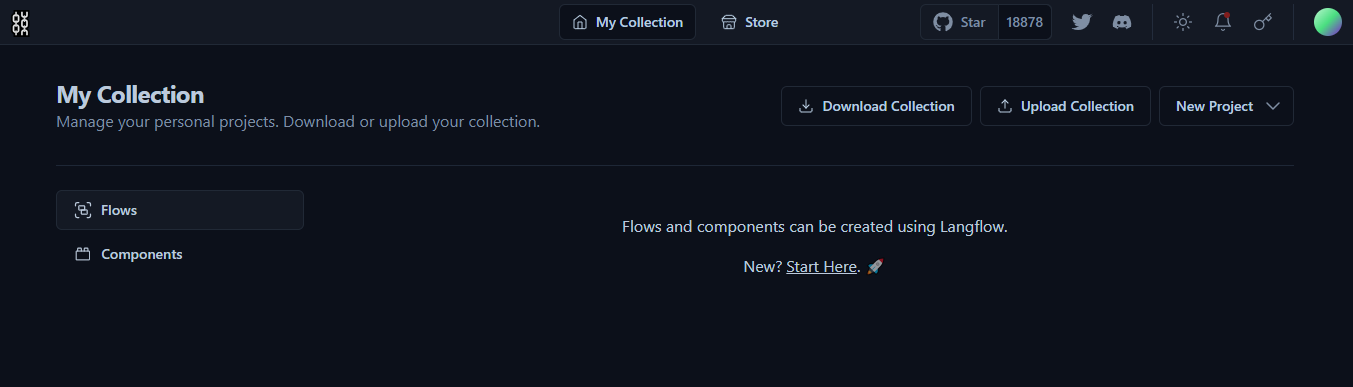
Task: Click the Store shop icon
Action: (x=729, y=22)
